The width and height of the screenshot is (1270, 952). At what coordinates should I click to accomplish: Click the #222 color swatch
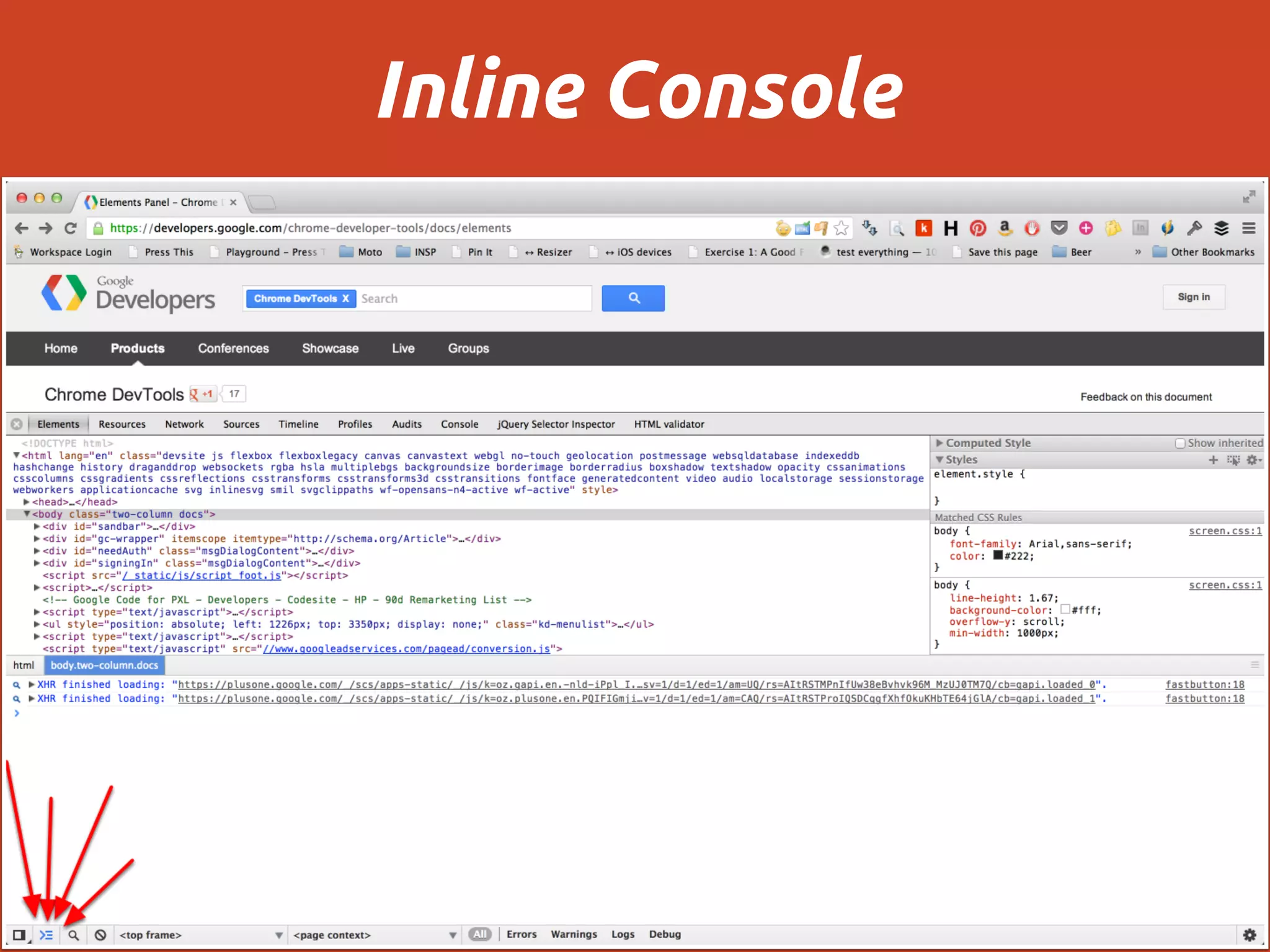998,555
